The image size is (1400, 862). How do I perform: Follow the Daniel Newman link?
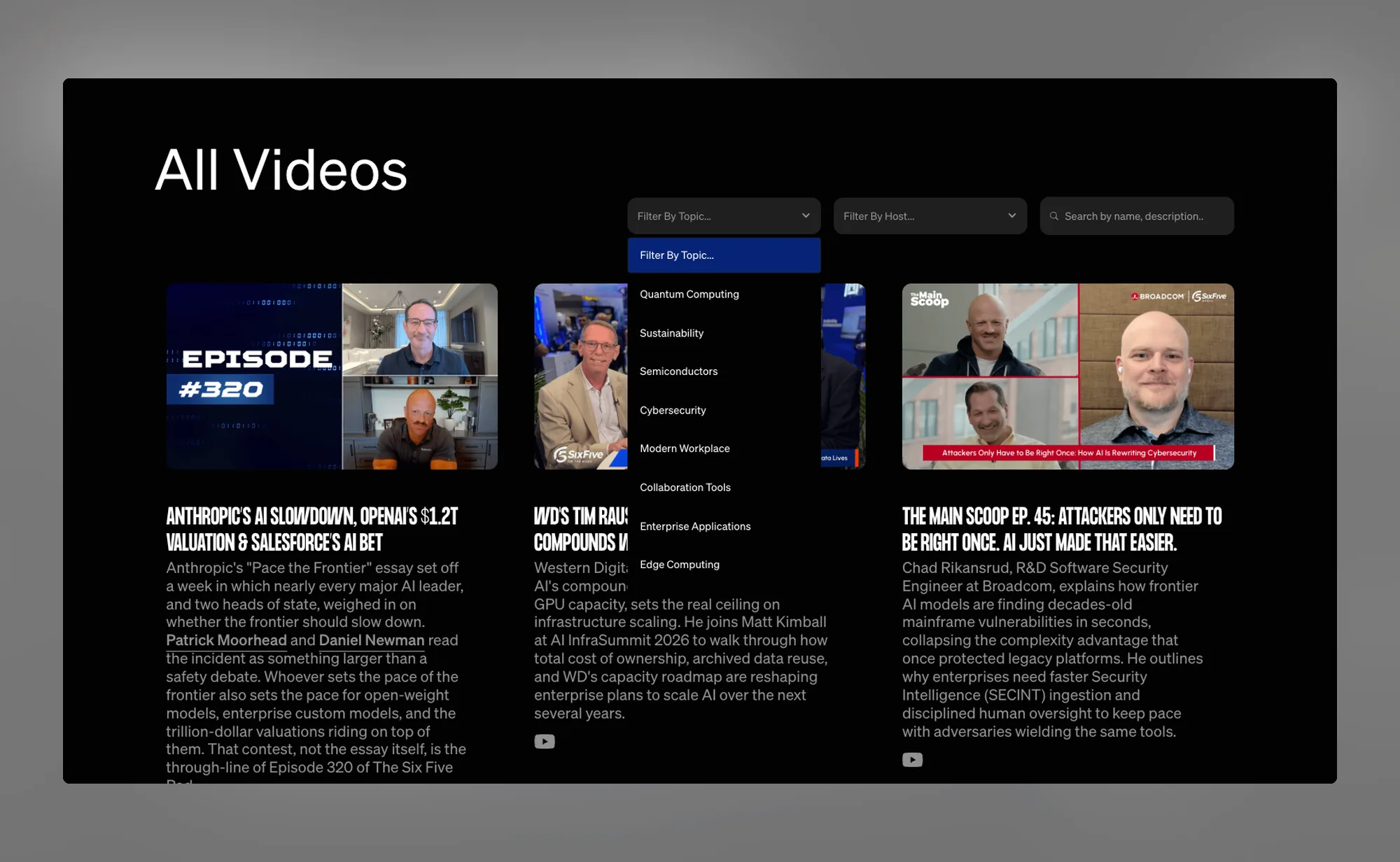click(372, 640)
